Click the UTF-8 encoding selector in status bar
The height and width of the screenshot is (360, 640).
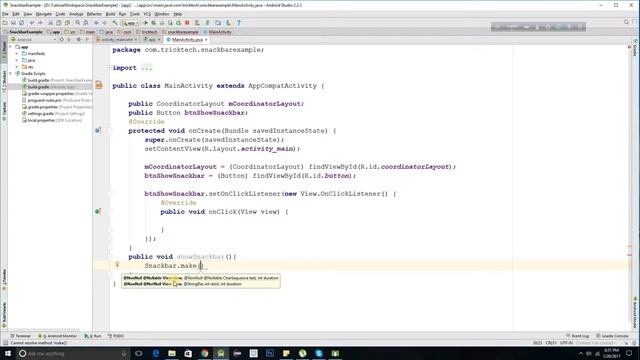[566, 343]
